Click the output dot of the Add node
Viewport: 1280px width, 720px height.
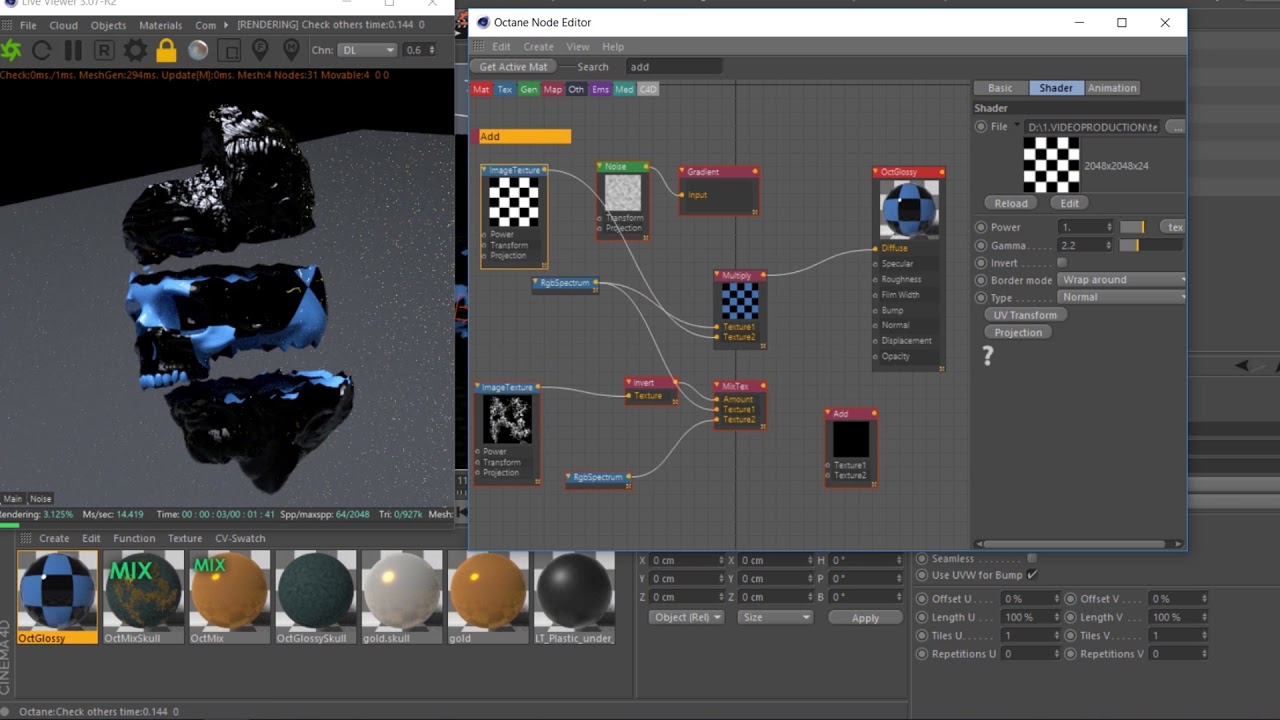coord(874,413)
